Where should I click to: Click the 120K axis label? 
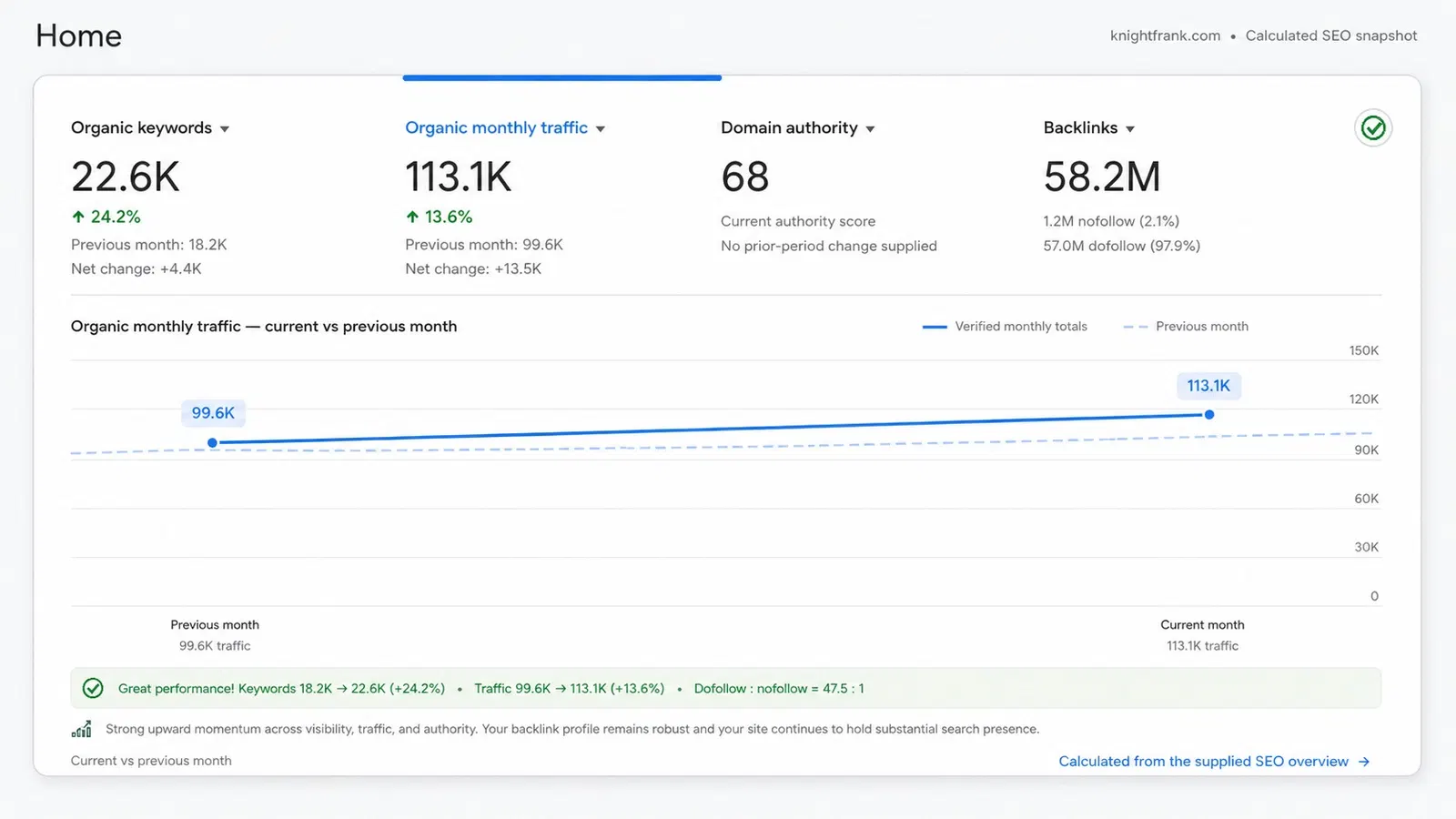pyautogui.click(x=1364, y=399)
